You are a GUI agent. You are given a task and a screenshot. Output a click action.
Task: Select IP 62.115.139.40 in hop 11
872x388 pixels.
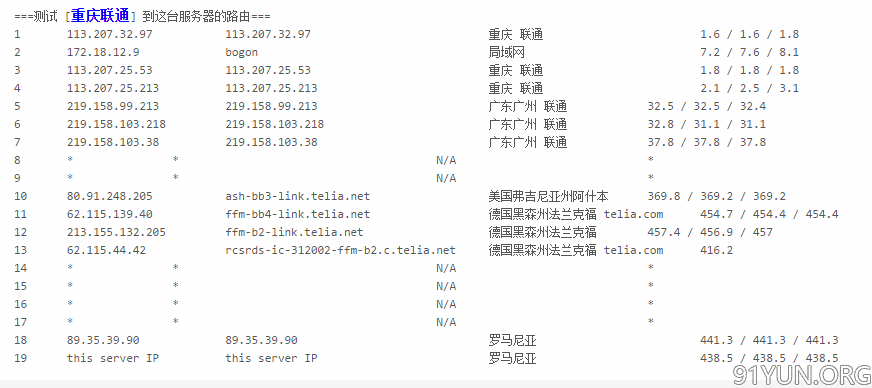(x=110, y=214)
